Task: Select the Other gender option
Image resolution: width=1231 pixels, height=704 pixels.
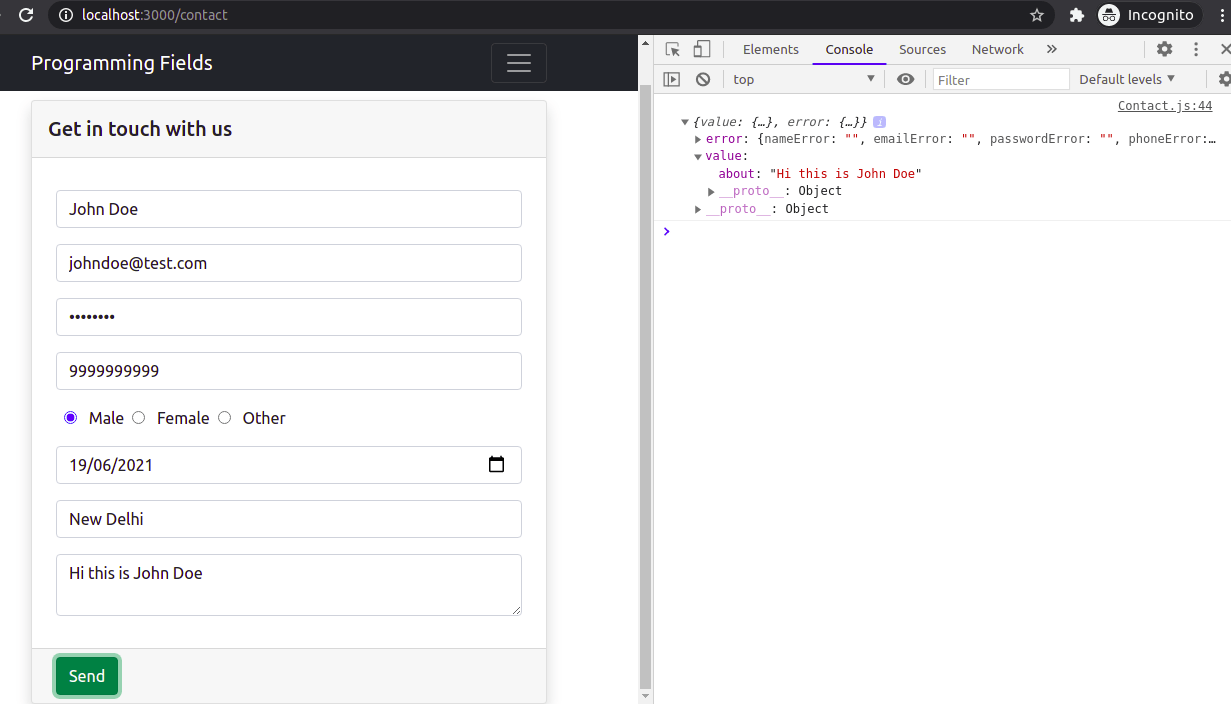Action: point(224,417)
